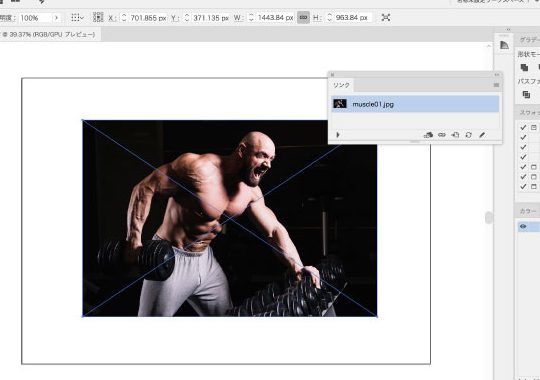Click the W width value field
This screenshot has width=540, height=380.
(x=275, y=18)
